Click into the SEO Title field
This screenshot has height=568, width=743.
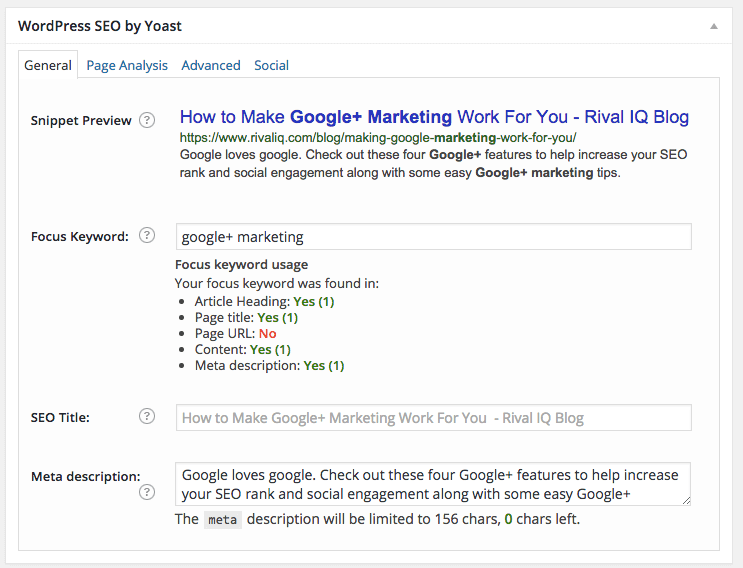click(434, 417)
